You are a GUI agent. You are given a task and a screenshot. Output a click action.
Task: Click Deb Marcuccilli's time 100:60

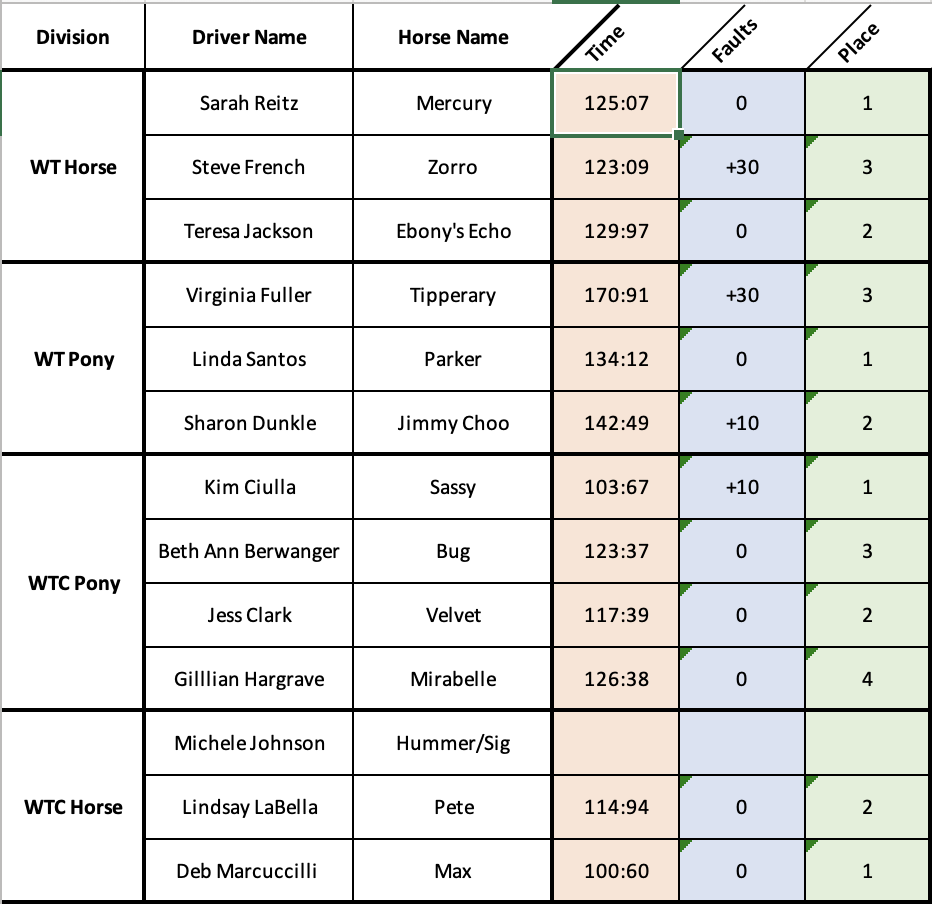click(616, 871)
